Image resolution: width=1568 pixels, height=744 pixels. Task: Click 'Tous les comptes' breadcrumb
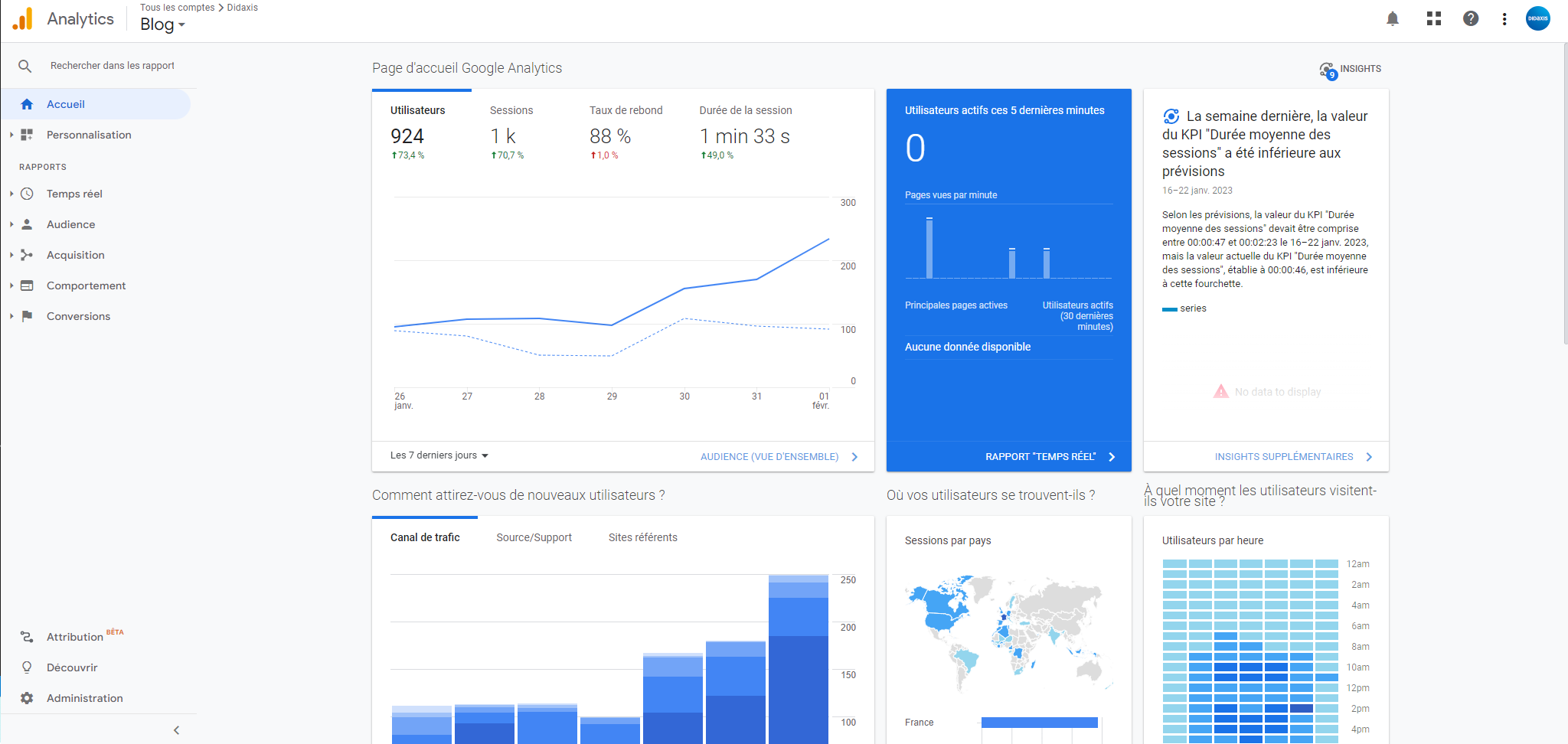click(178, 8)
